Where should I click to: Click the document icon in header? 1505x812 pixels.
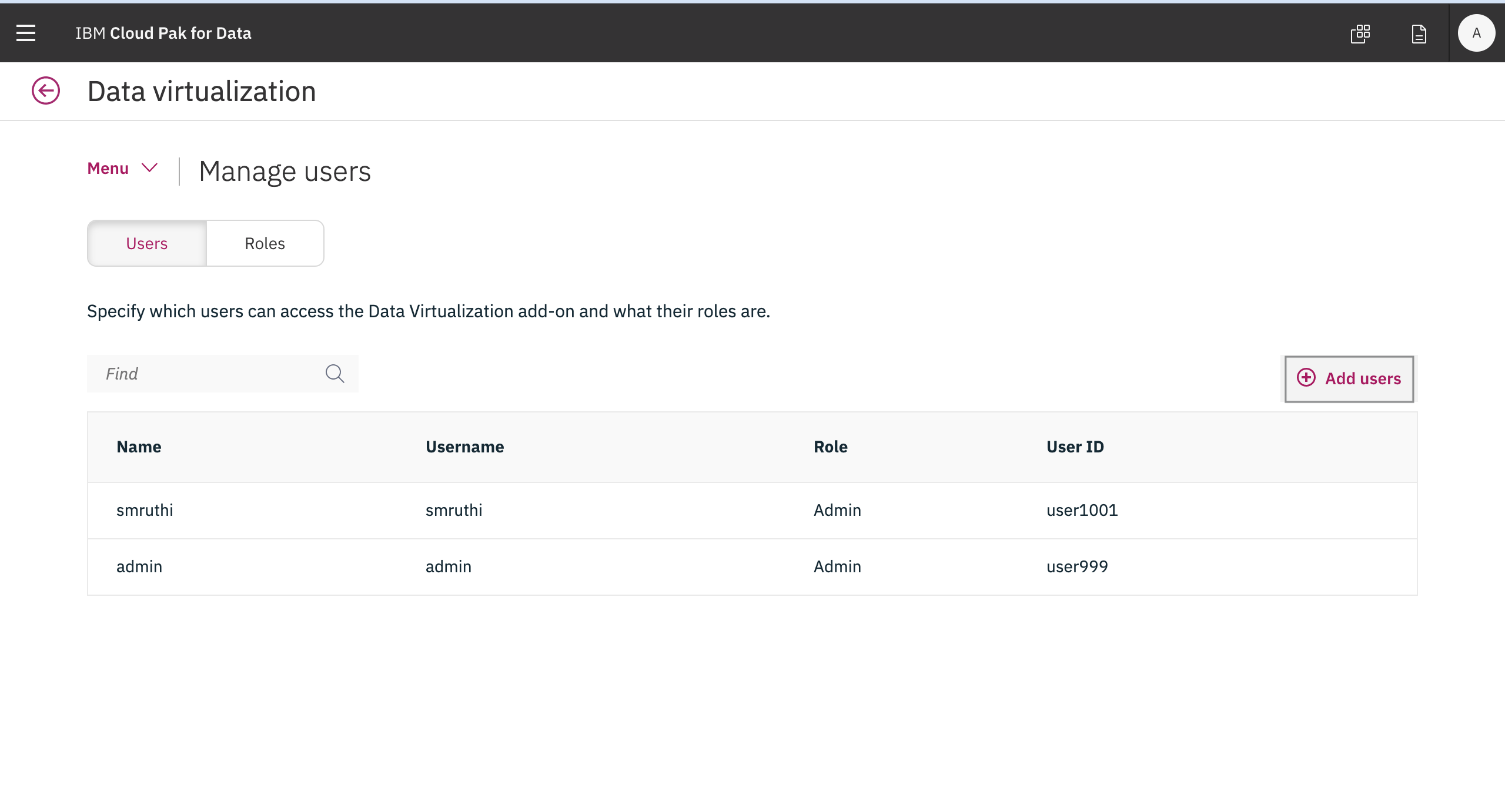click(1419, 33)
